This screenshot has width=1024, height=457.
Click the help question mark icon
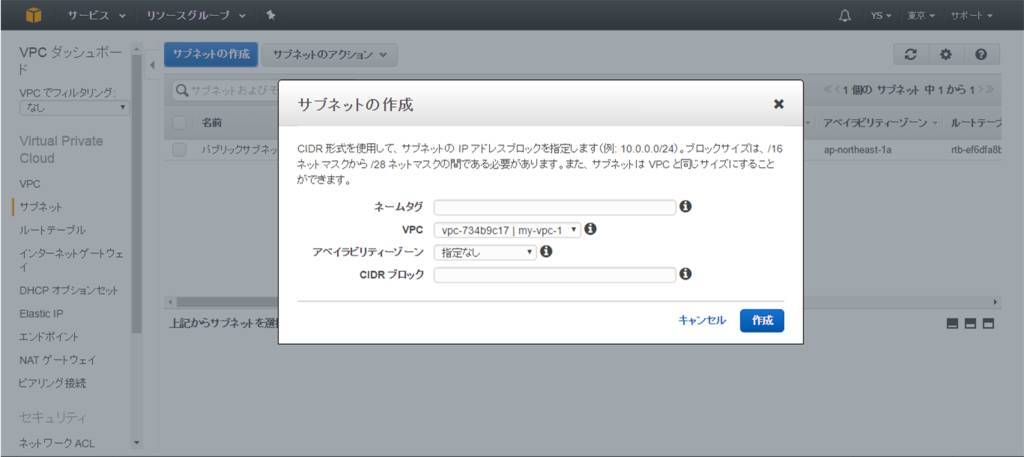[x=980, y=55]
